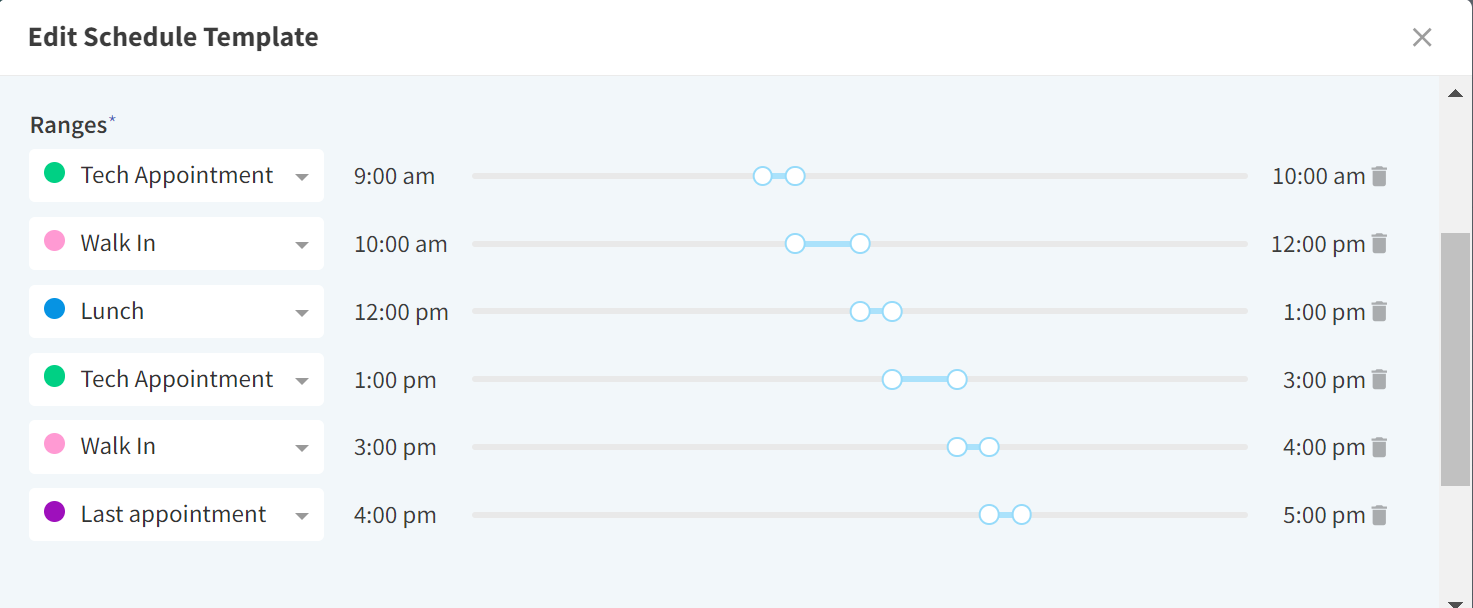
Task: Click the 12:00 pm end handle of Walk In slider
Action: pyautogui.click(x=860, y=243)
